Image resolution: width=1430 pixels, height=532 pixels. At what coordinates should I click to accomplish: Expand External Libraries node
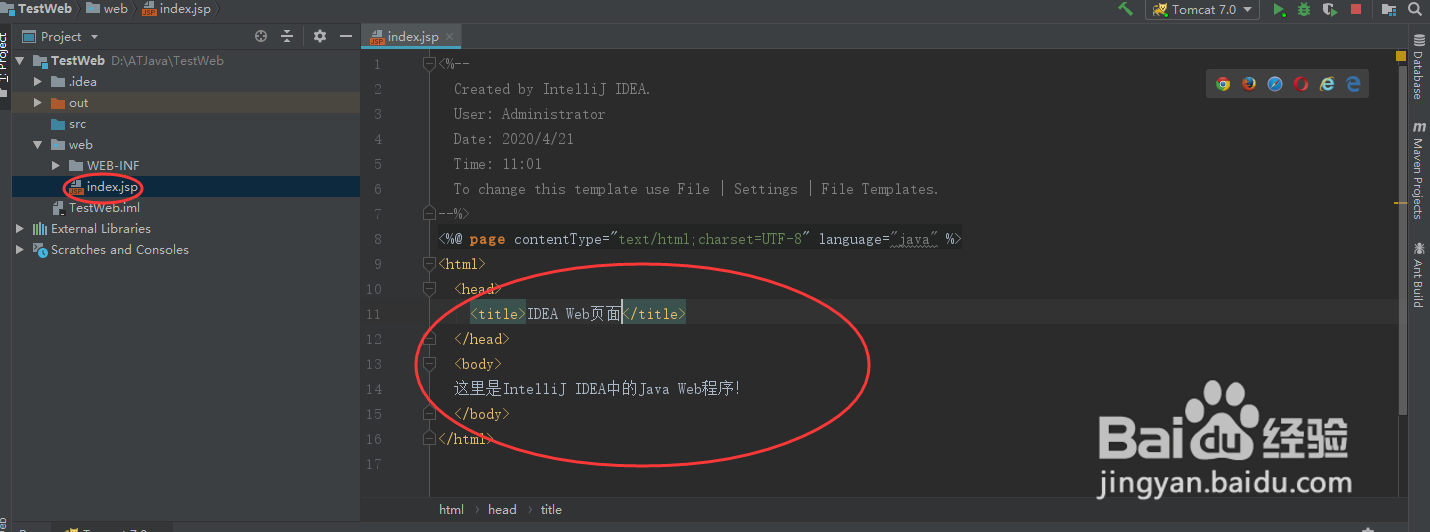pyautogui.click(x=20, y=228)
